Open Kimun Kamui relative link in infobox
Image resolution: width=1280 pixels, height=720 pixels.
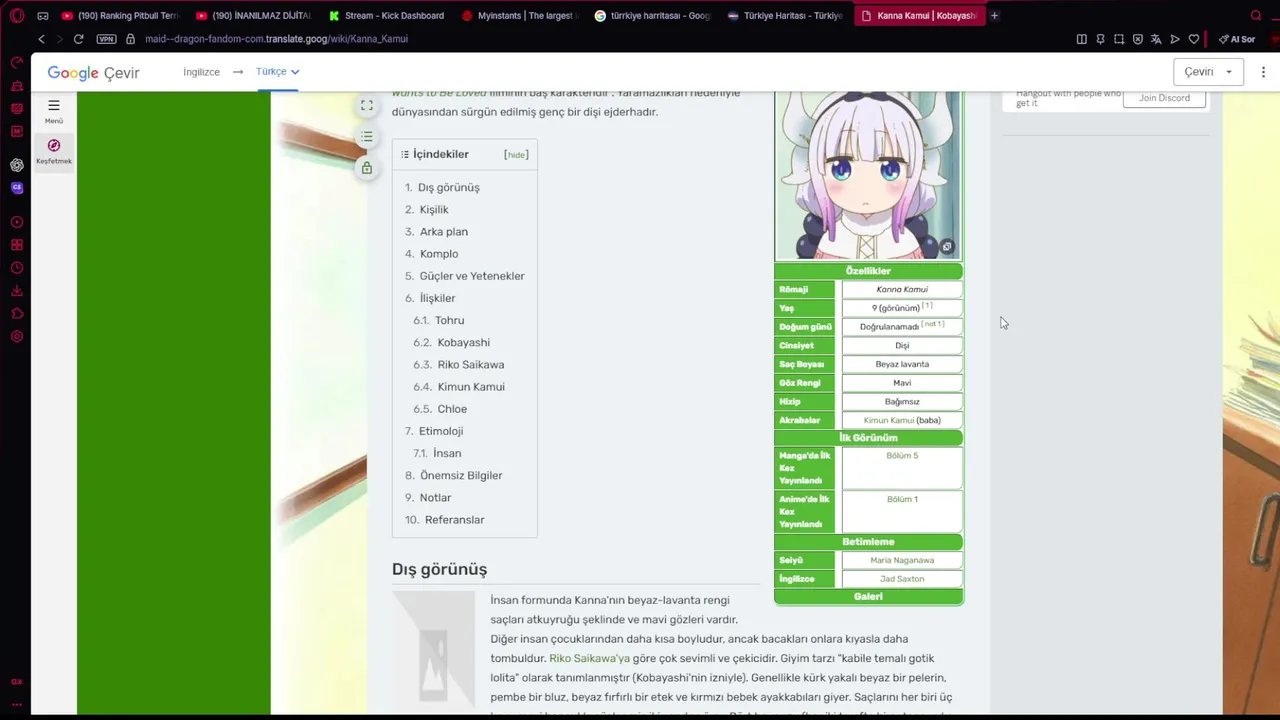tap(889, 421)
